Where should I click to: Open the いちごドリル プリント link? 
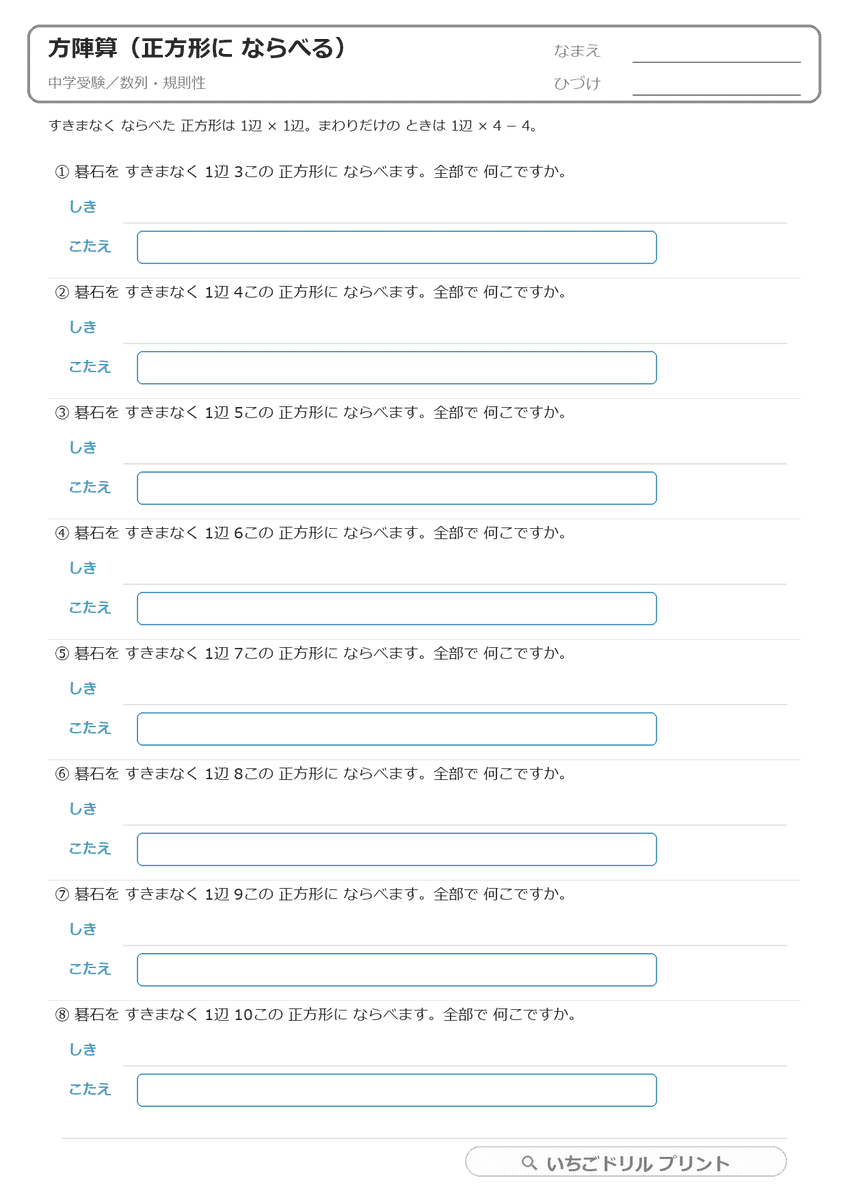pyautogui.click(x=626, y=1162)
